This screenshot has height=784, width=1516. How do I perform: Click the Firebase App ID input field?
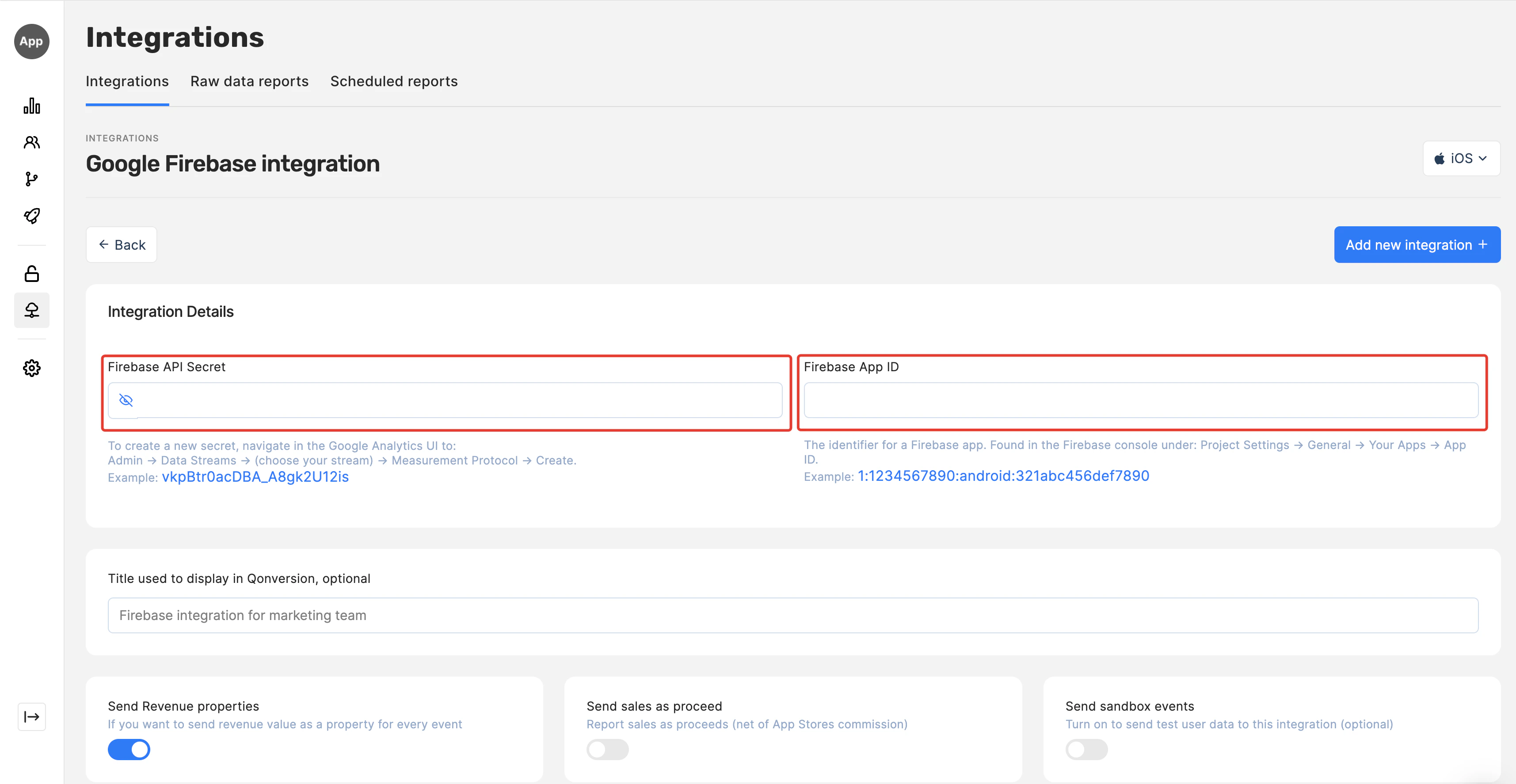click(x=1140, y=400)
